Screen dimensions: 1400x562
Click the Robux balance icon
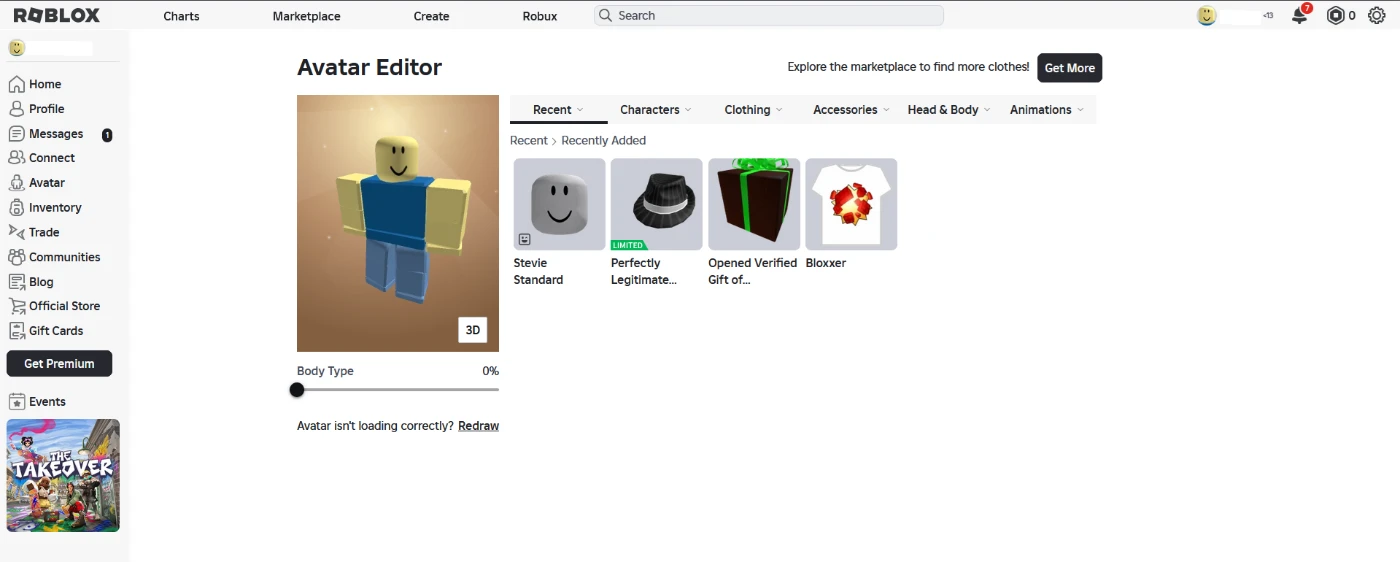[x=1335, y=16]
